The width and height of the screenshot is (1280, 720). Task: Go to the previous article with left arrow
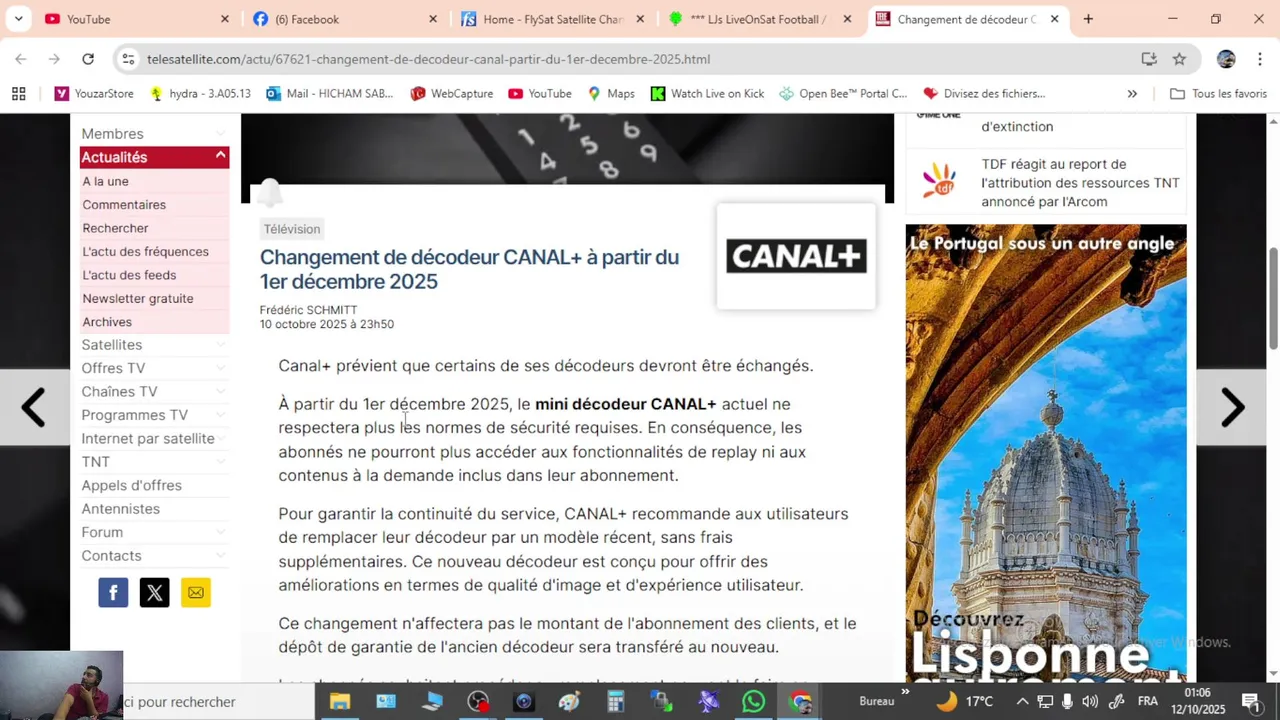point(34,407)
